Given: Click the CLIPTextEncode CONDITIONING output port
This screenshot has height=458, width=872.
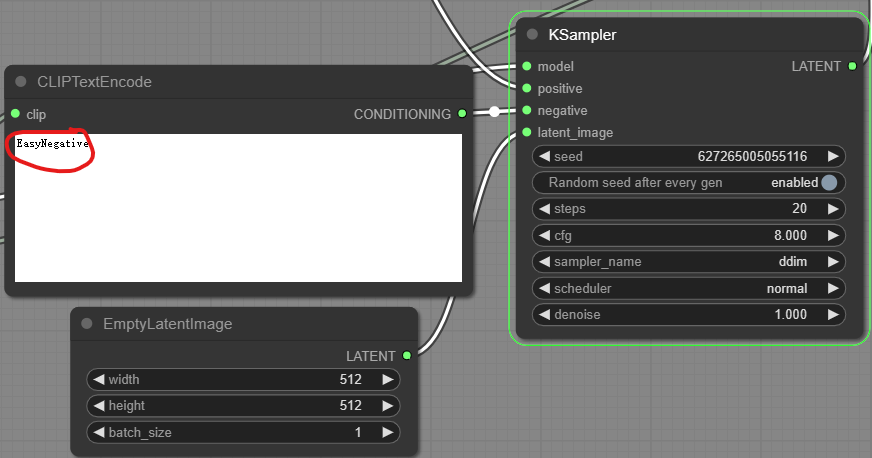Looking at the screenshot, I should pos(462,114).
